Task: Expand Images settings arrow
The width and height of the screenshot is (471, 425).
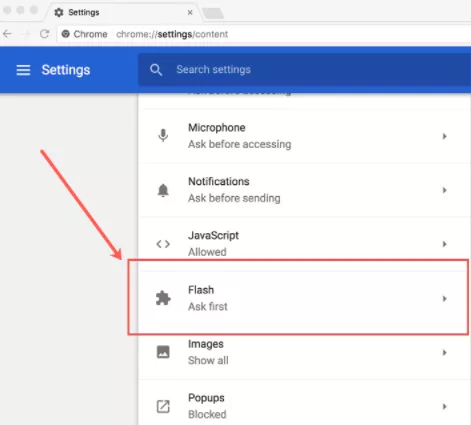Action: pyautogui.click(x=444, y=352)
